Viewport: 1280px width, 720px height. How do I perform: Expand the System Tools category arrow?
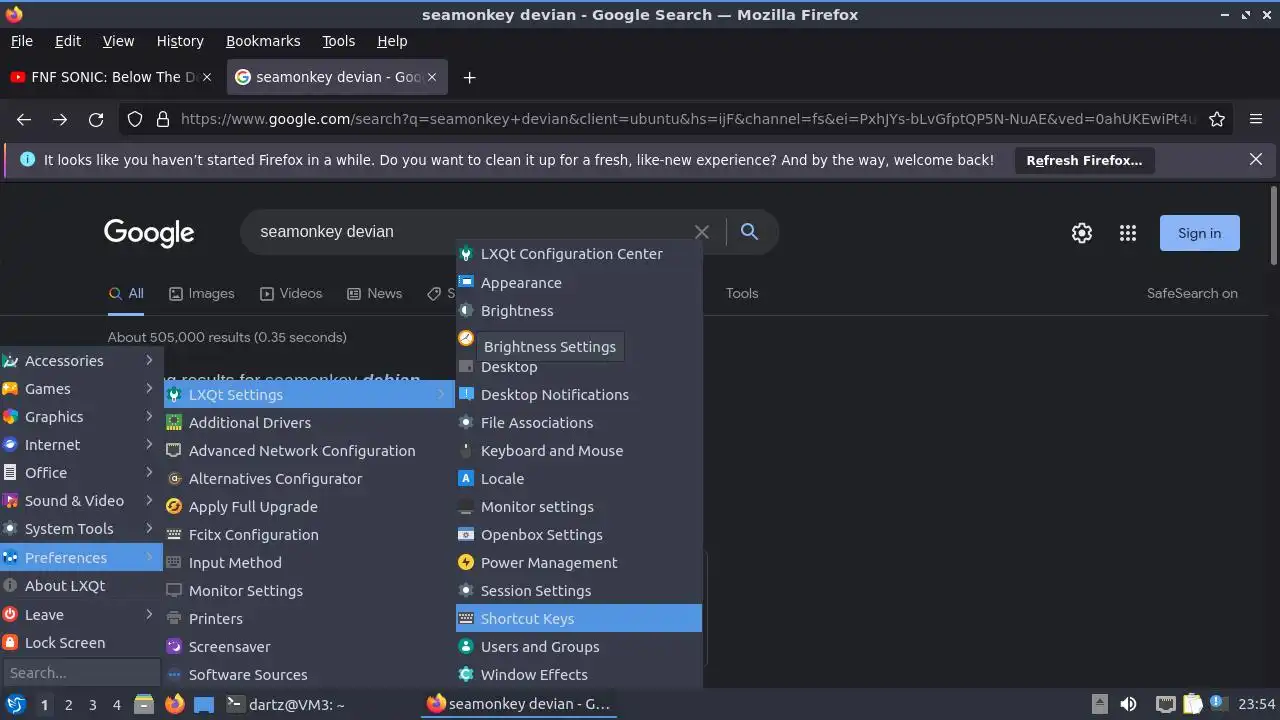(149, 528)
